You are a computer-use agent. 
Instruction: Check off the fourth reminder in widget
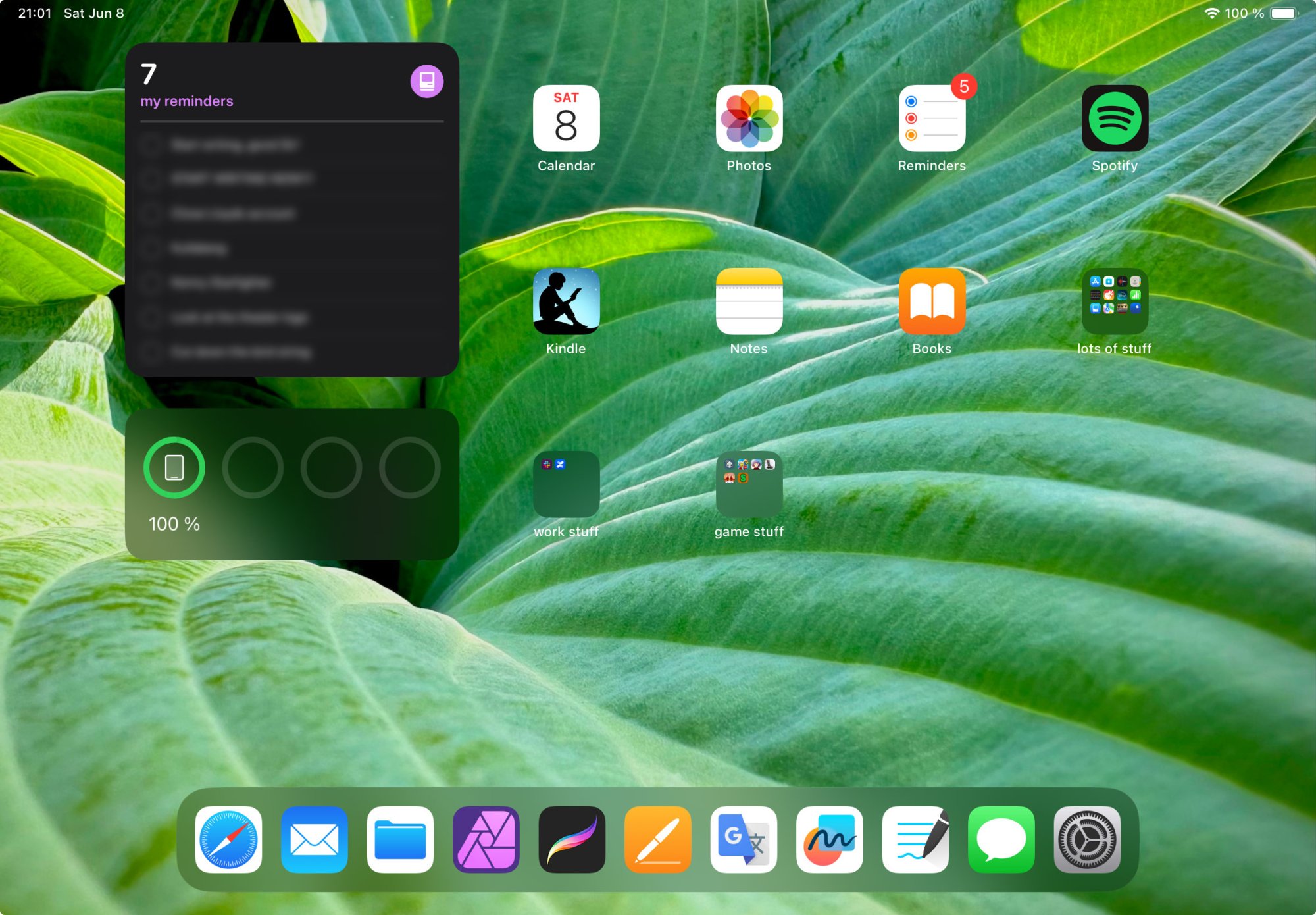pos(151,248)
